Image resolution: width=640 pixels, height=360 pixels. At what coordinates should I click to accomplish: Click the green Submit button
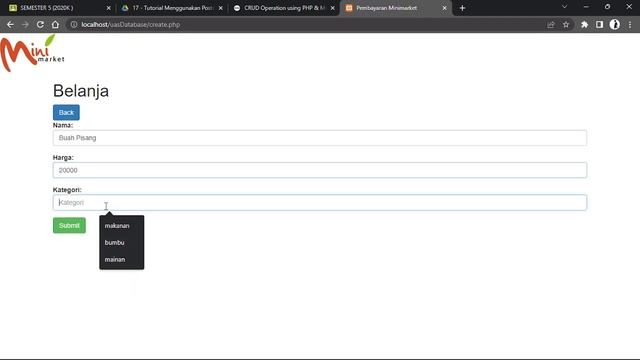pos(69,225)
